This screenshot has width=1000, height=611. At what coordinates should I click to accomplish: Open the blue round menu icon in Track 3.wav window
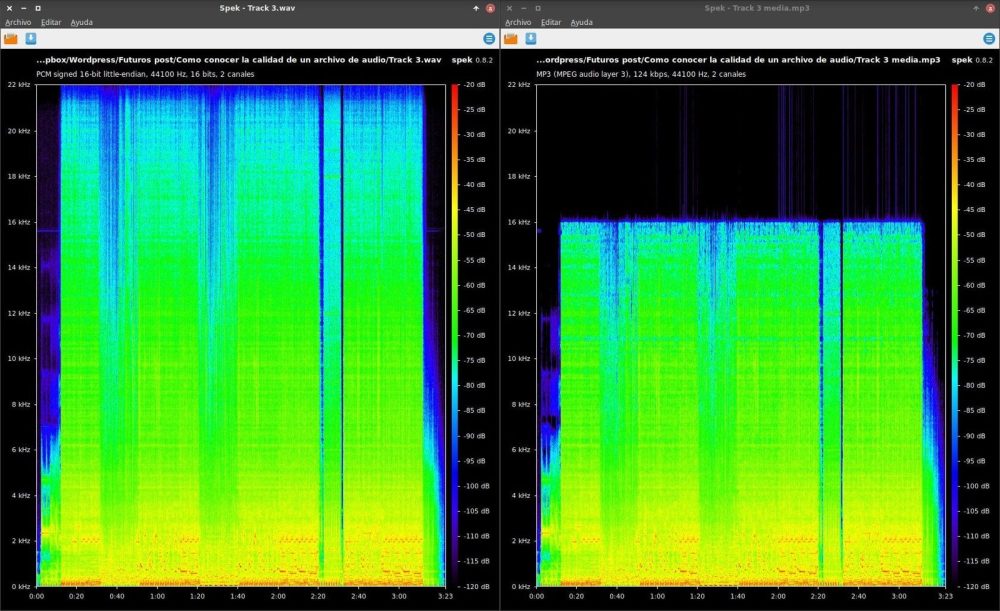[488, 39]
